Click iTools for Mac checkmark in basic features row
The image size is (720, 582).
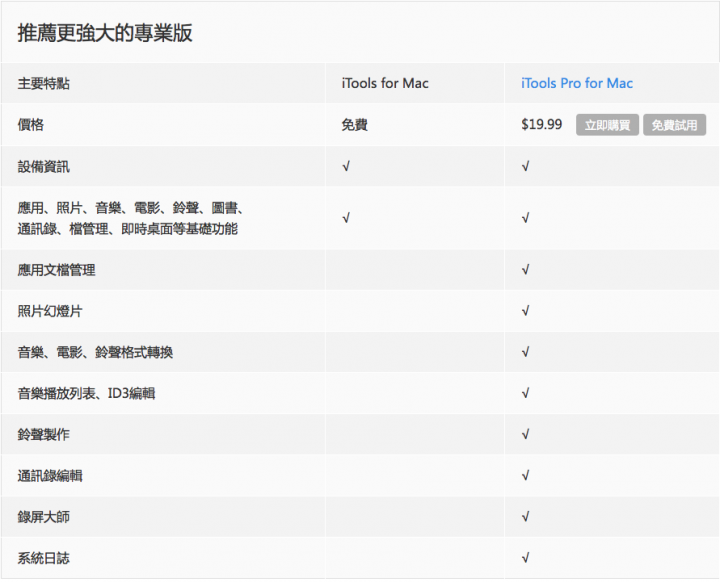pos(346,218)
